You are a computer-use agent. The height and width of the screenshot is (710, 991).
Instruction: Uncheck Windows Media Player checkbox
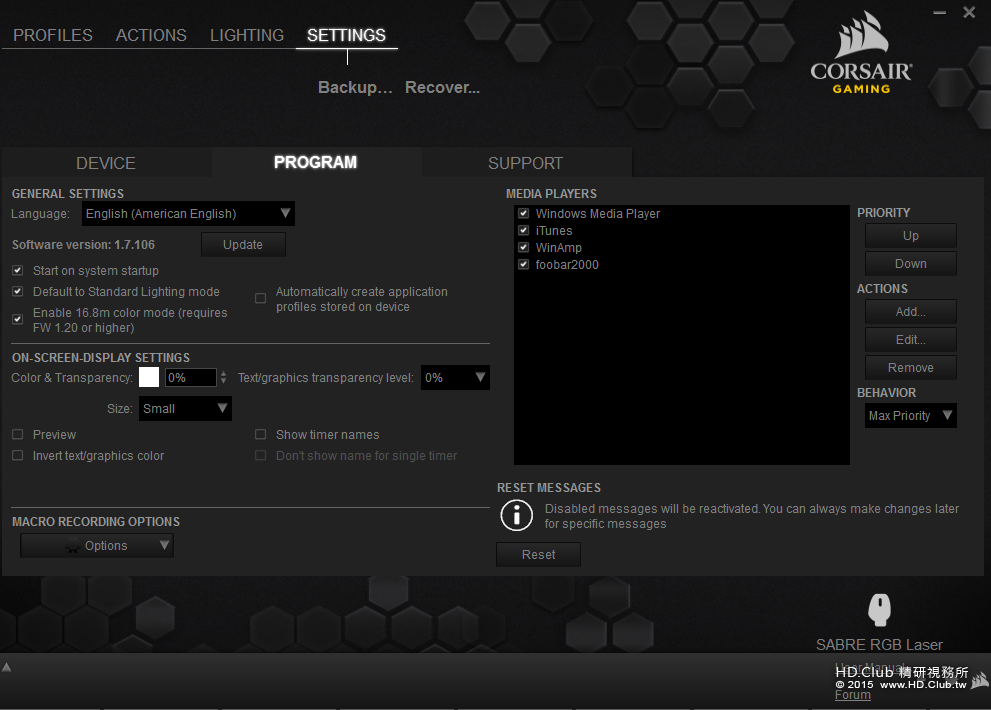(x=523, y=214)
